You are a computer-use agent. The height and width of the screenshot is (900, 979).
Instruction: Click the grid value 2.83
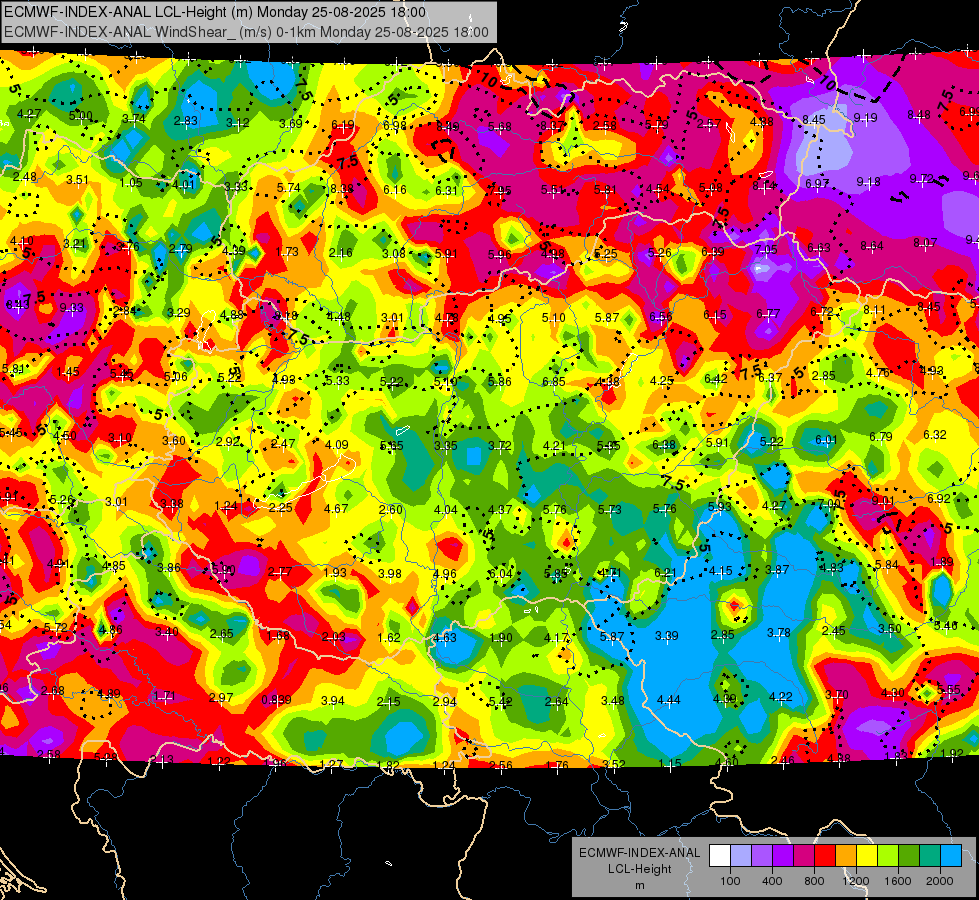pos(185,121)
